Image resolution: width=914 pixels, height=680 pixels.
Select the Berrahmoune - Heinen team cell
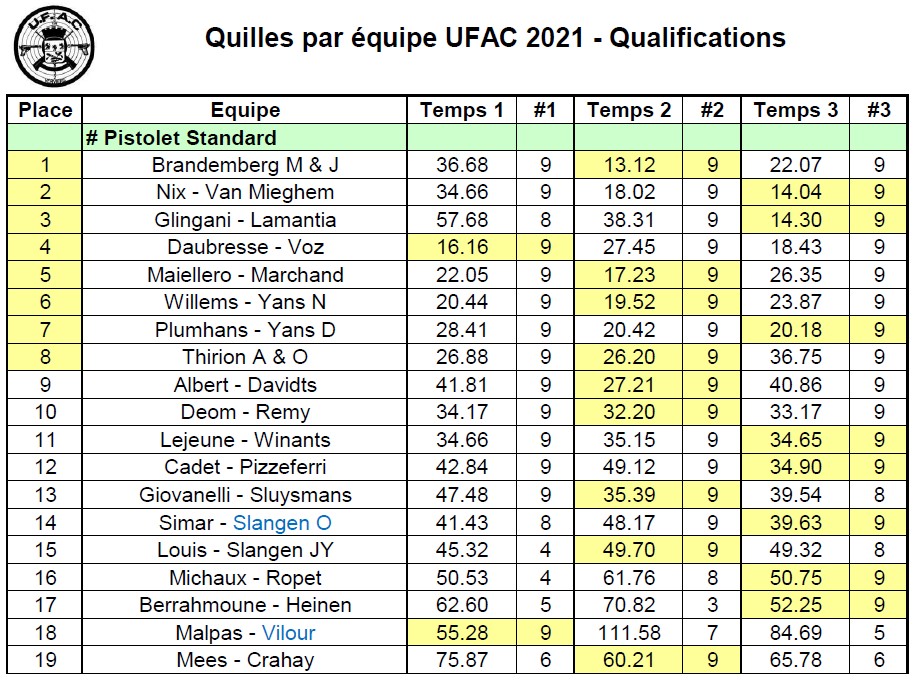pyautogui.click(x=245, y=605)
